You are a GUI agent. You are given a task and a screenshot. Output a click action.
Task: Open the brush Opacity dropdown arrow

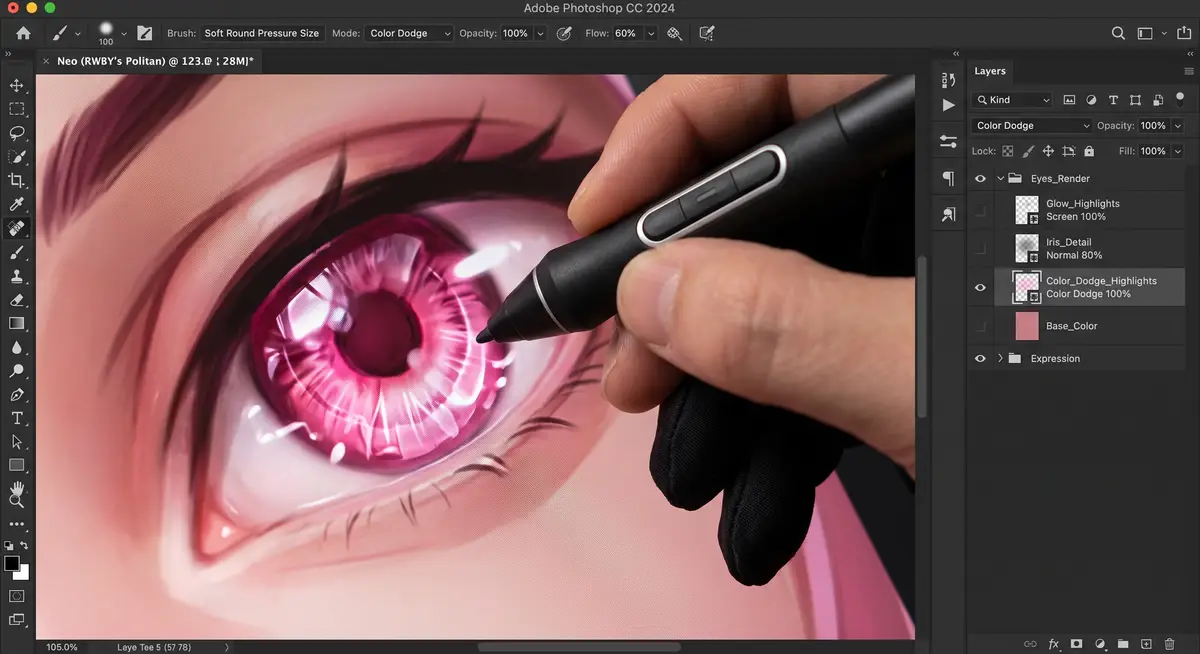coord(540,33)
